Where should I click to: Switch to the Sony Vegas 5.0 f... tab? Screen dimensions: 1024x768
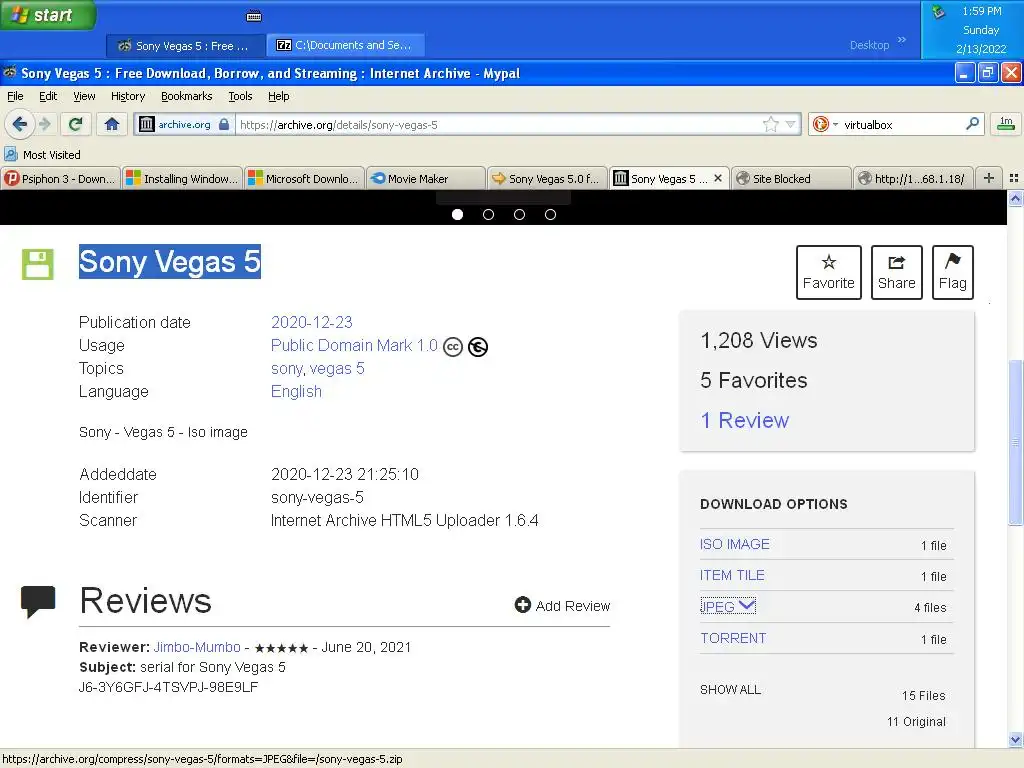[547, 178]
